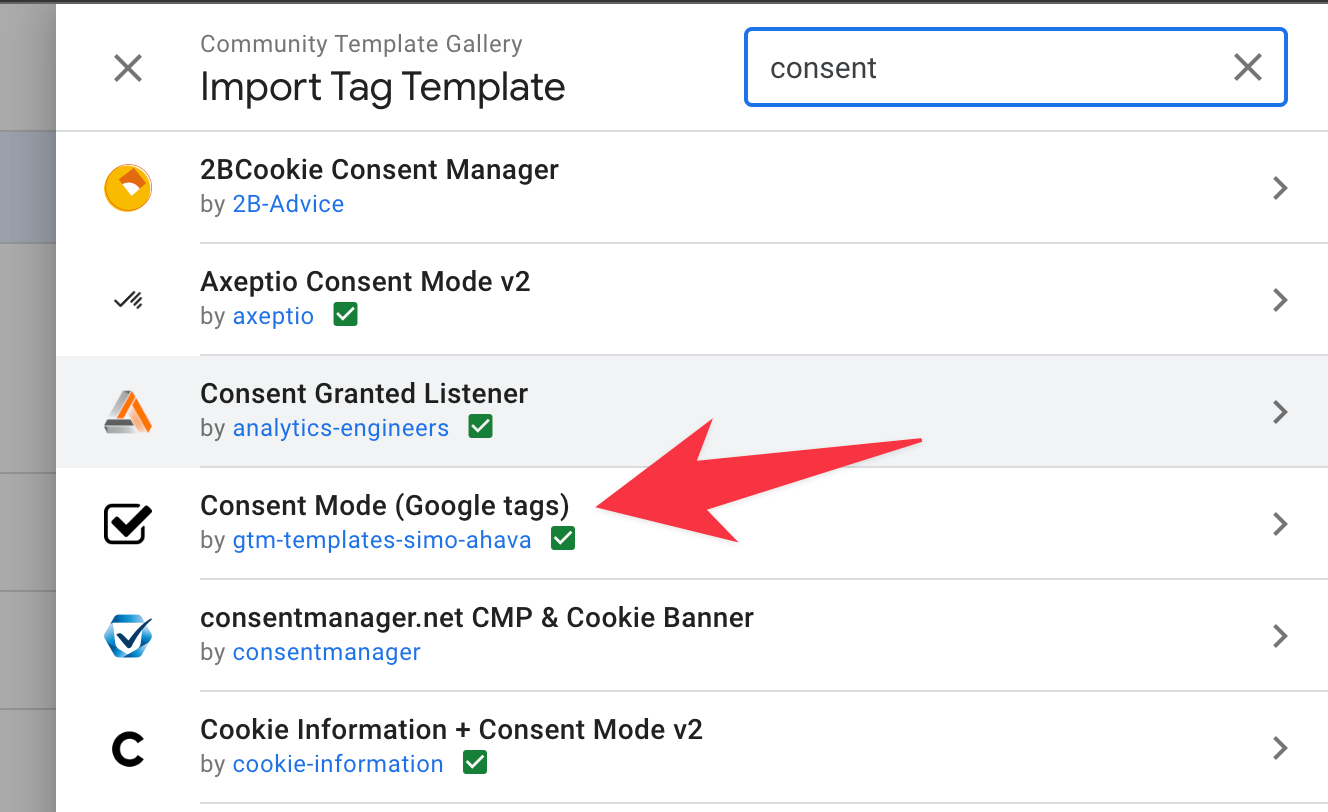Select consentmanager.net CMP & Cookie Banner title

(x=477, y=618)
